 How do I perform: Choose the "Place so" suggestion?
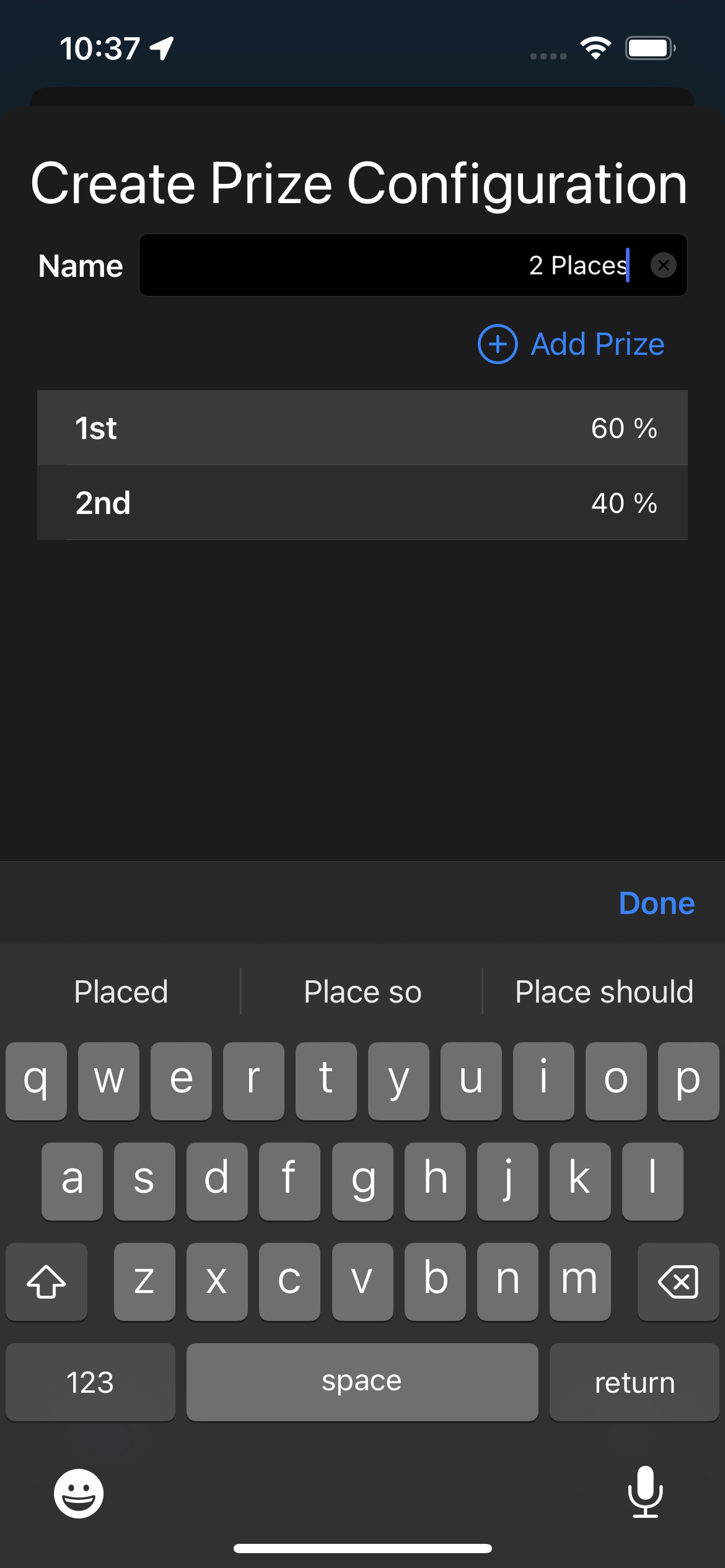[362, 991]
